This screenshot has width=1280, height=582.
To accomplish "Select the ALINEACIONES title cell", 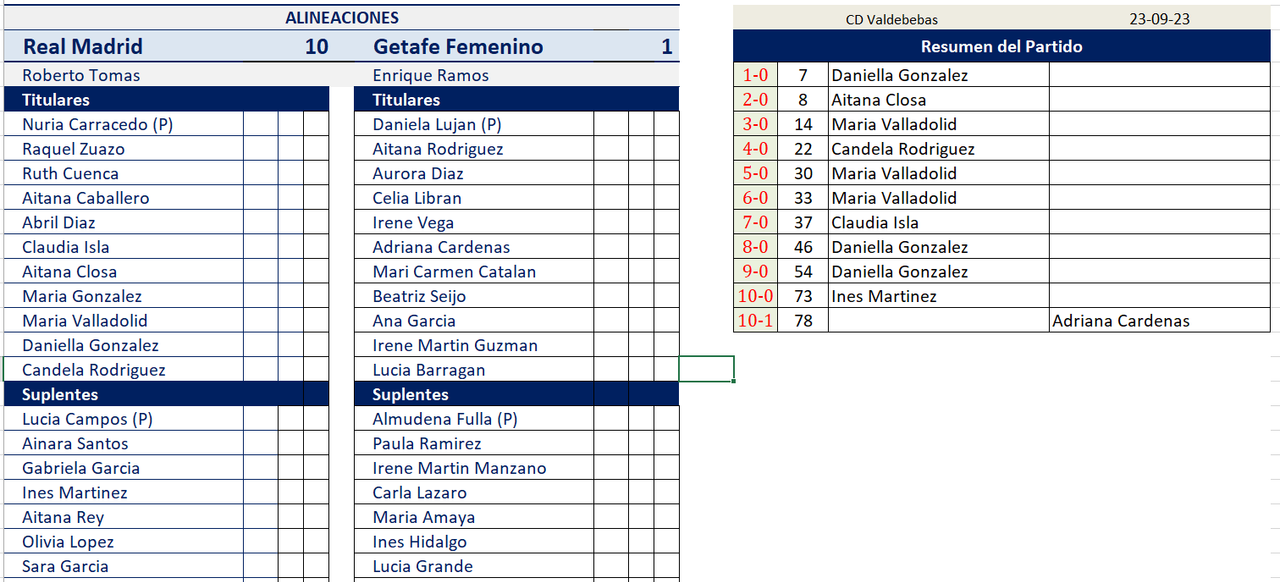I will [341, 18].
